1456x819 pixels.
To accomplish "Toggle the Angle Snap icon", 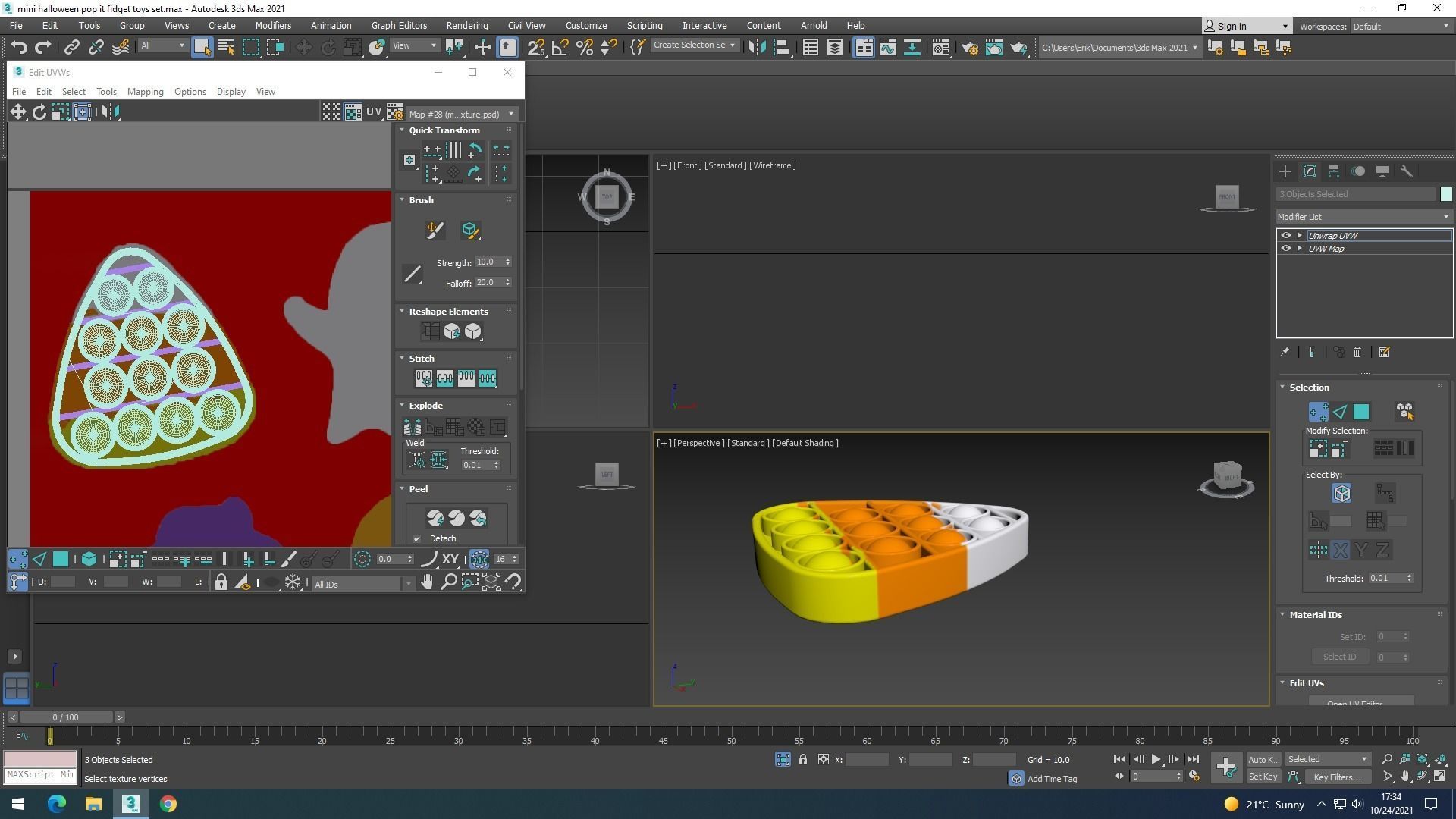I will tap(560, 47).
